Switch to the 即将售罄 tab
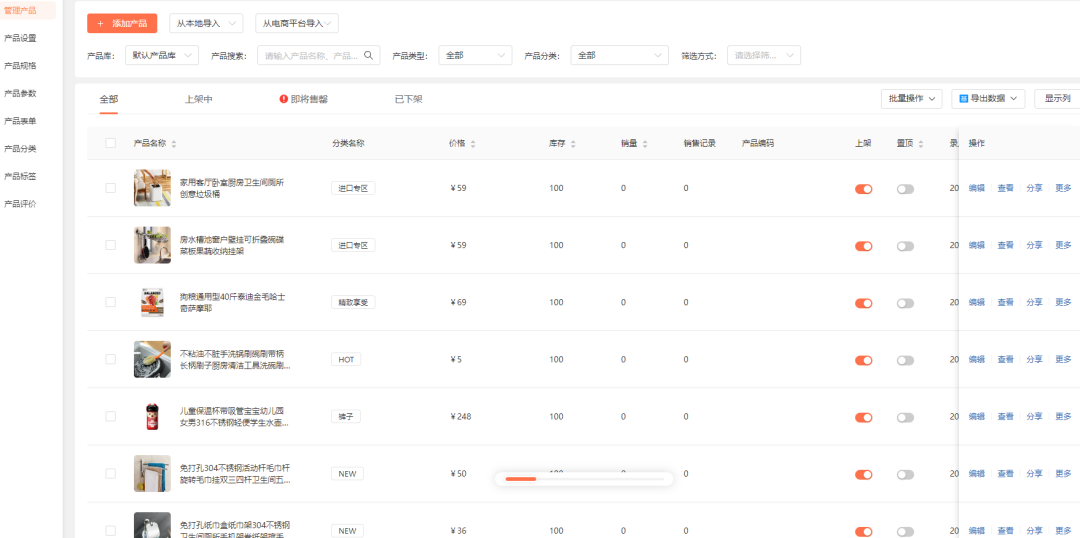Image resolution: width=1080 pixels, height=538 pixels. point(304,99)
